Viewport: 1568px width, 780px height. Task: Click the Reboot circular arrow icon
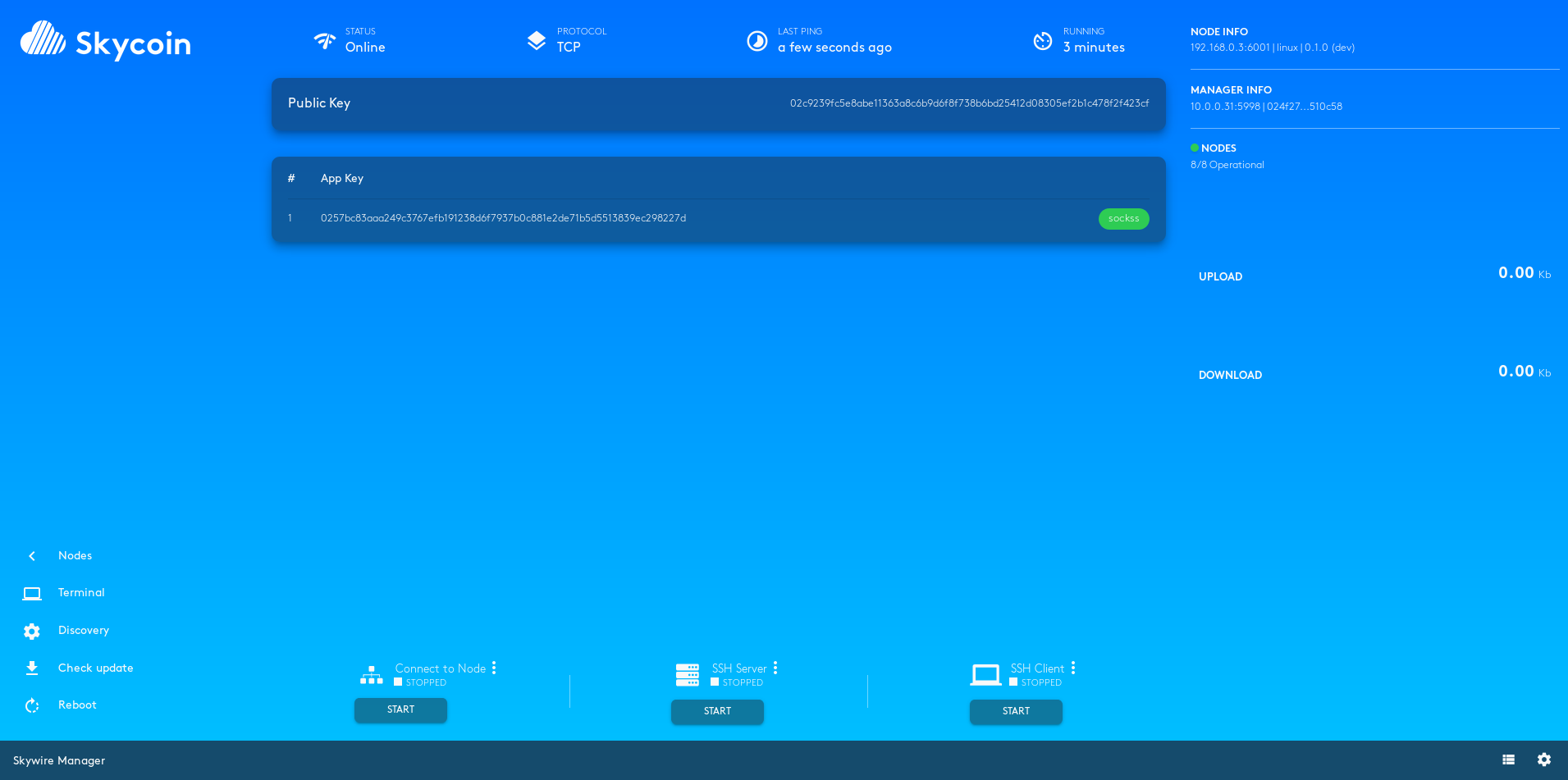click(32, 705)
